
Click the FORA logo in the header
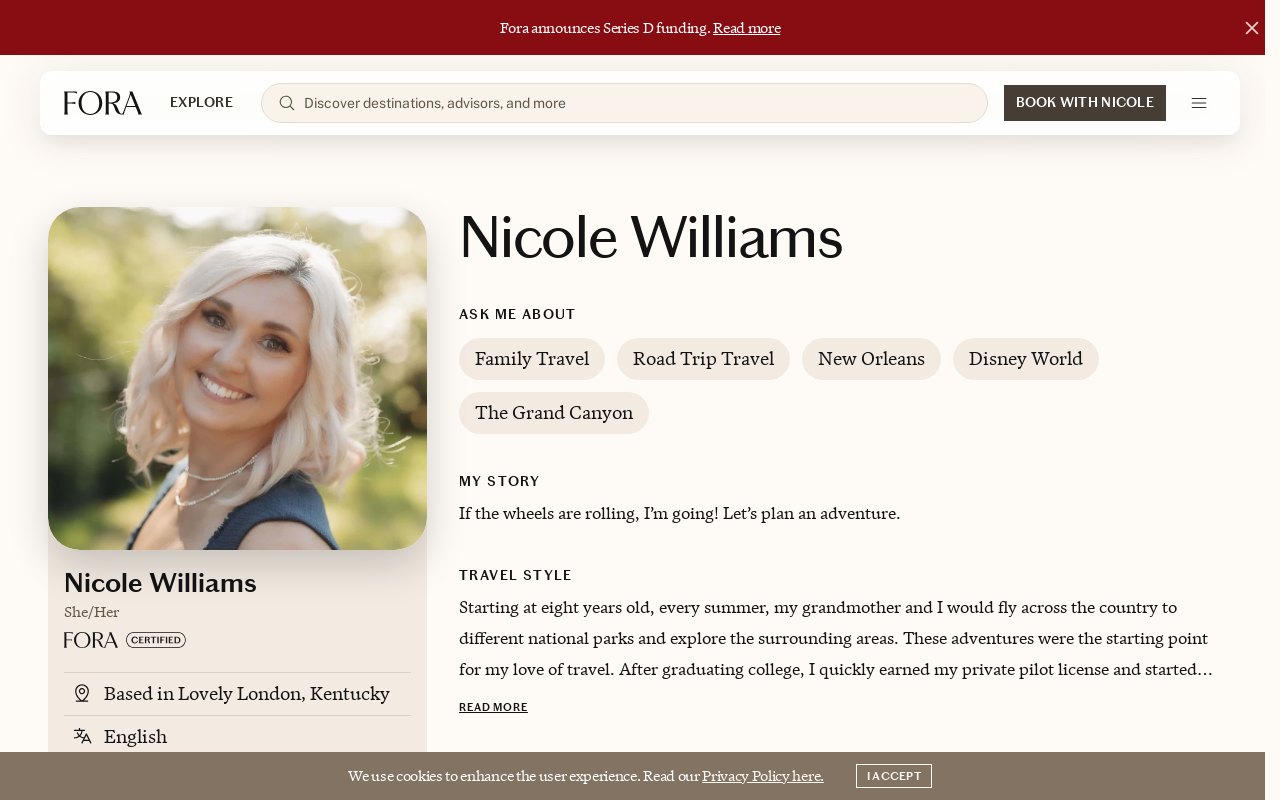(x=103, y=103)
